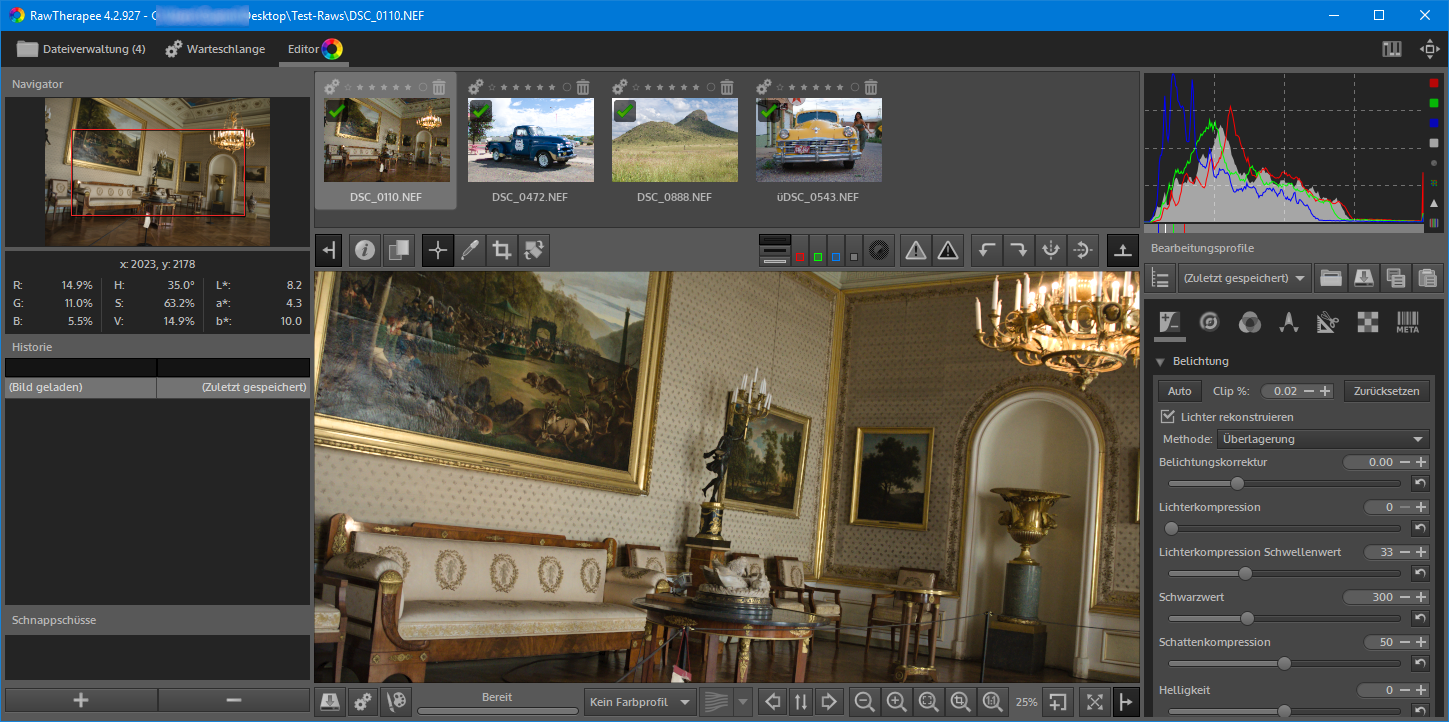Zoom in using the magnifier plus icon
This screenshot has height=722, width=1449.
(x=896, y=702)
